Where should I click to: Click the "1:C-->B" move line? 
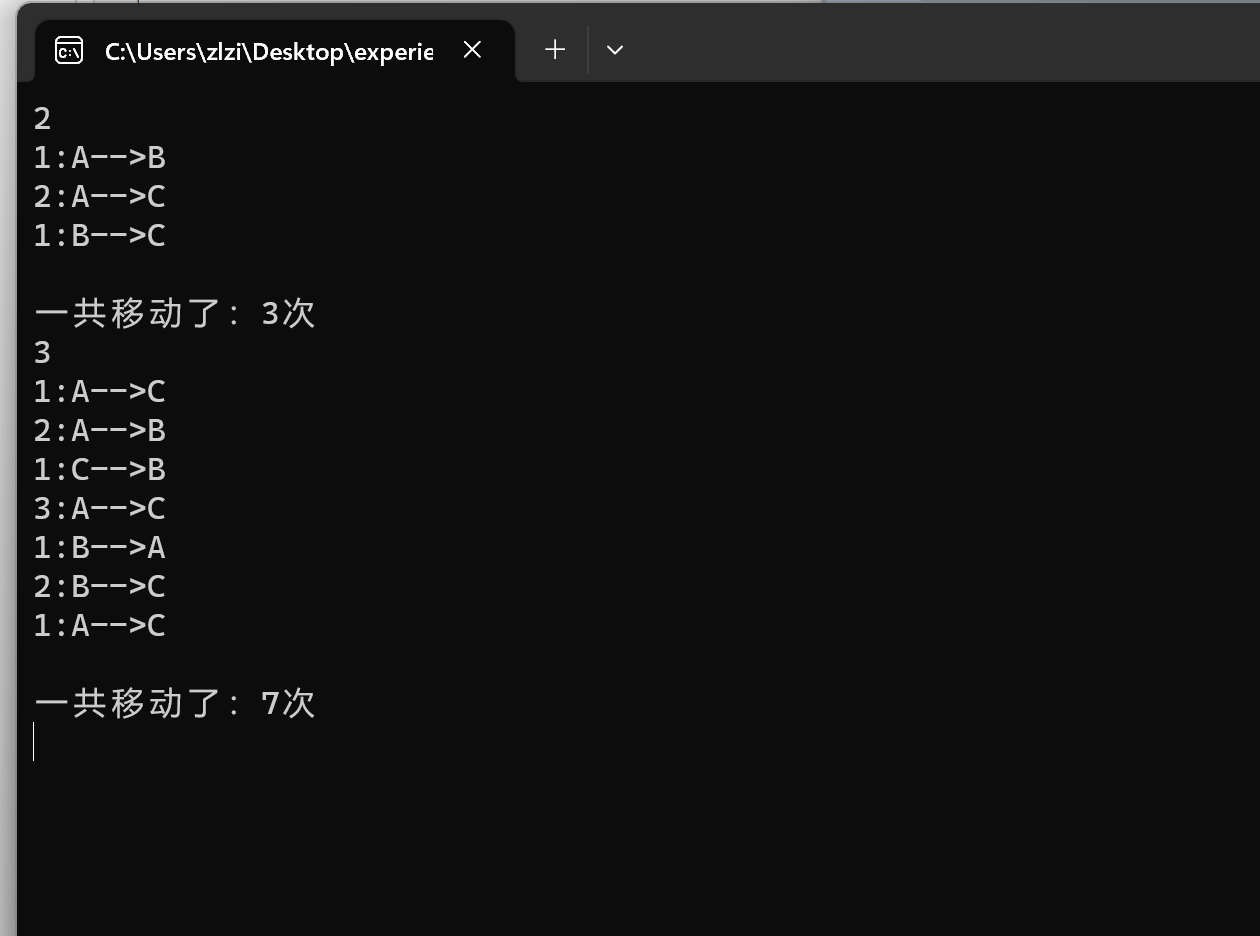pos(99,469)
